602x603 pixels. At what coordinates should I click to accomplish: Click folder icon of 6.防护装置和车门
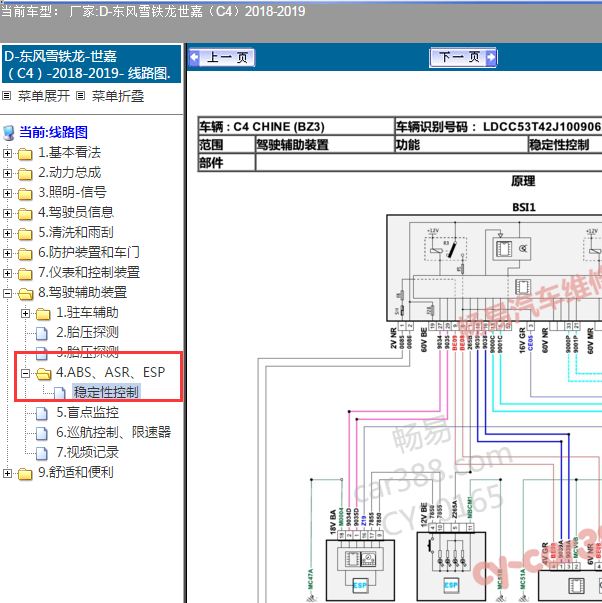coord(25,254)
